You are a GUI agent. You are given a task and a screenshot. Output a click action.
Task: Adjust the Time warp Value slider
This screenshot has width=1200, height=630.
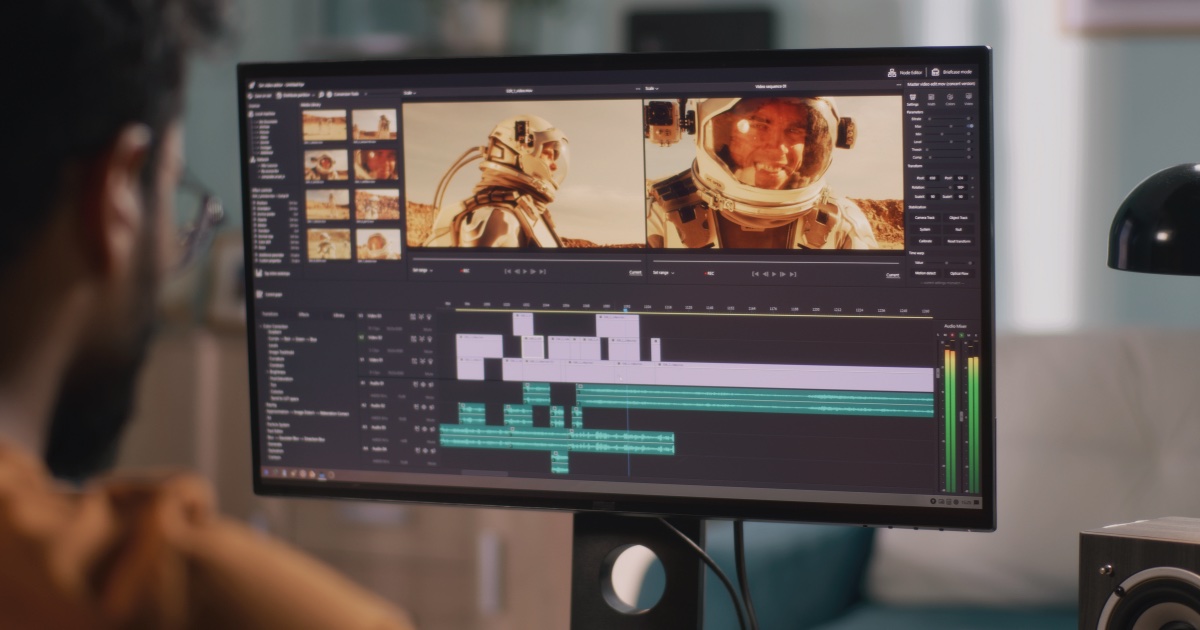tap(945, 262)
